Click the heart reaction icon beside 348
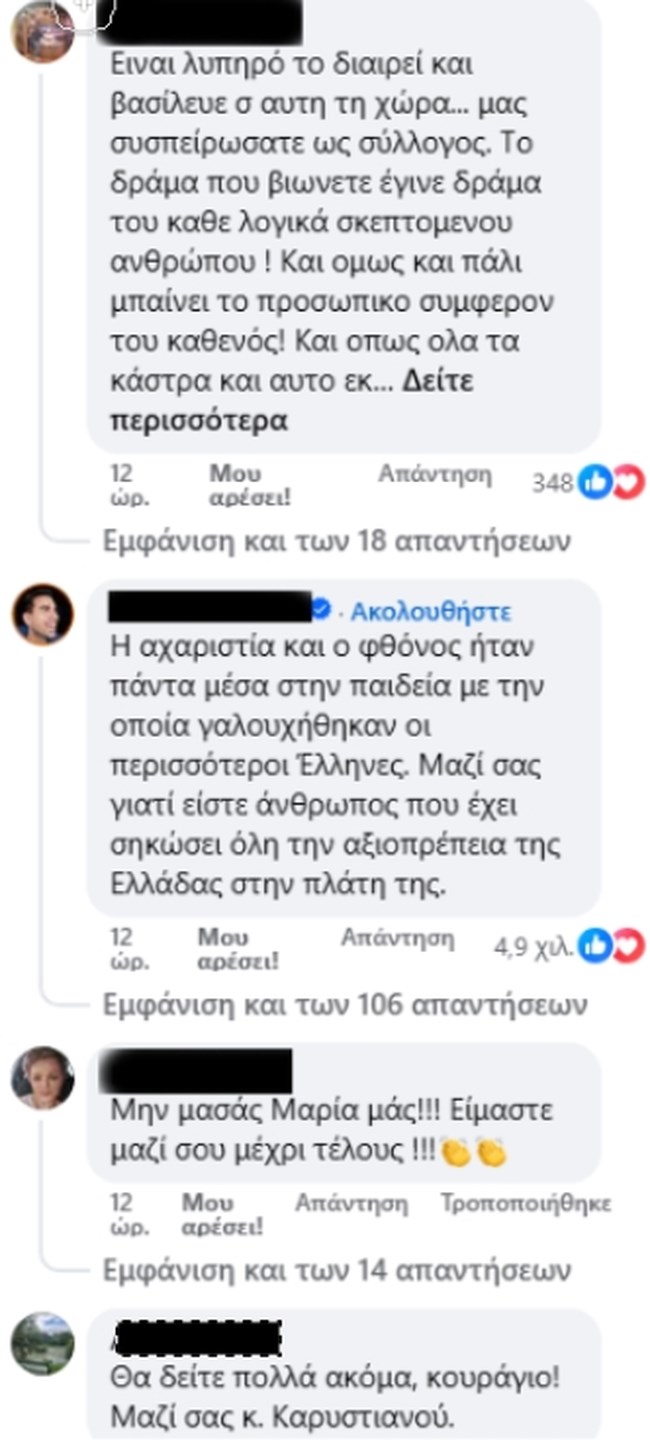650x1453 pixels. pos(625,482)
